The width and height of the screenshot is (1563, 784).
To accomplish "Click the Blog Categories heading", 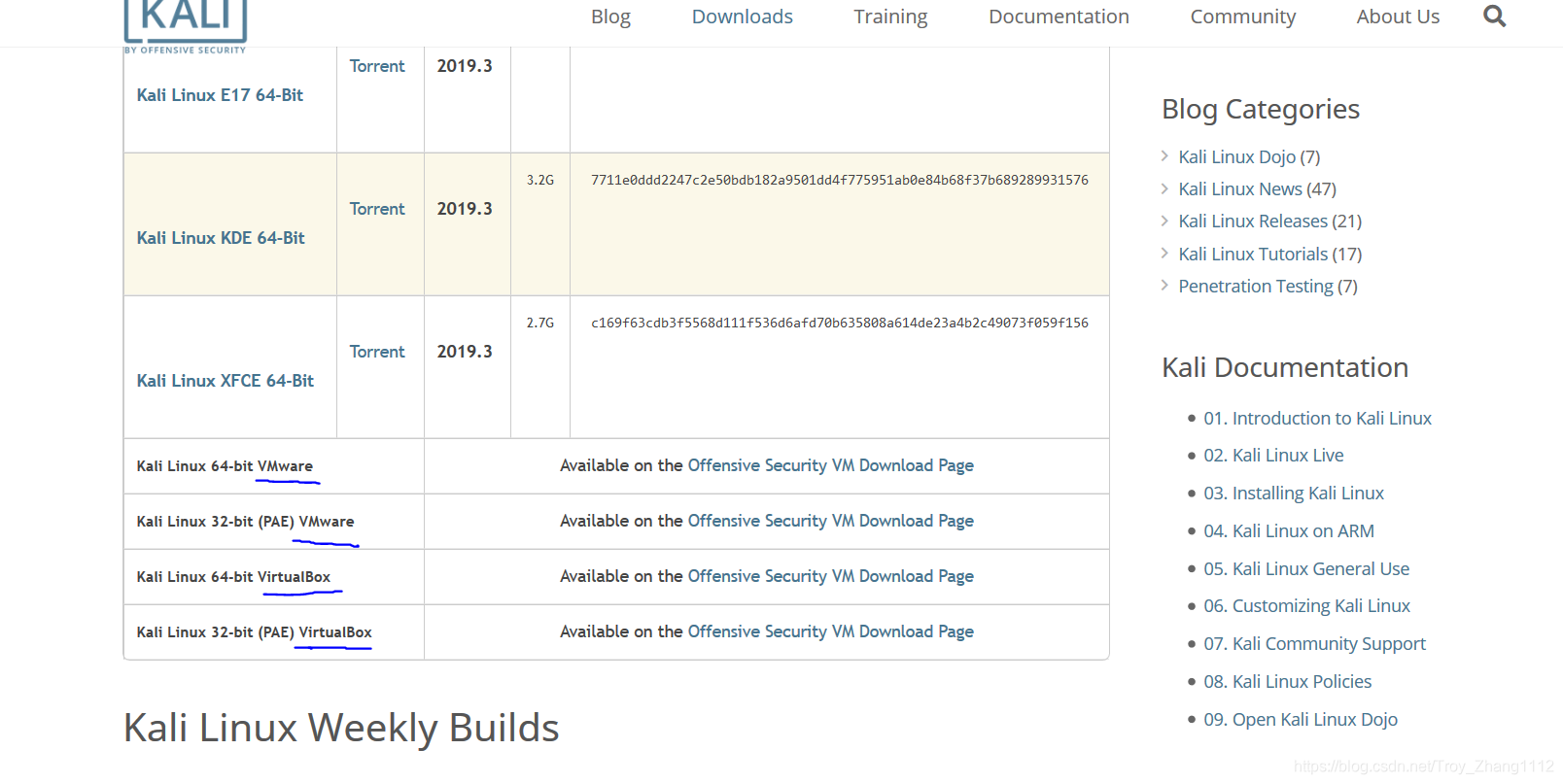I will coord(1261,109).
